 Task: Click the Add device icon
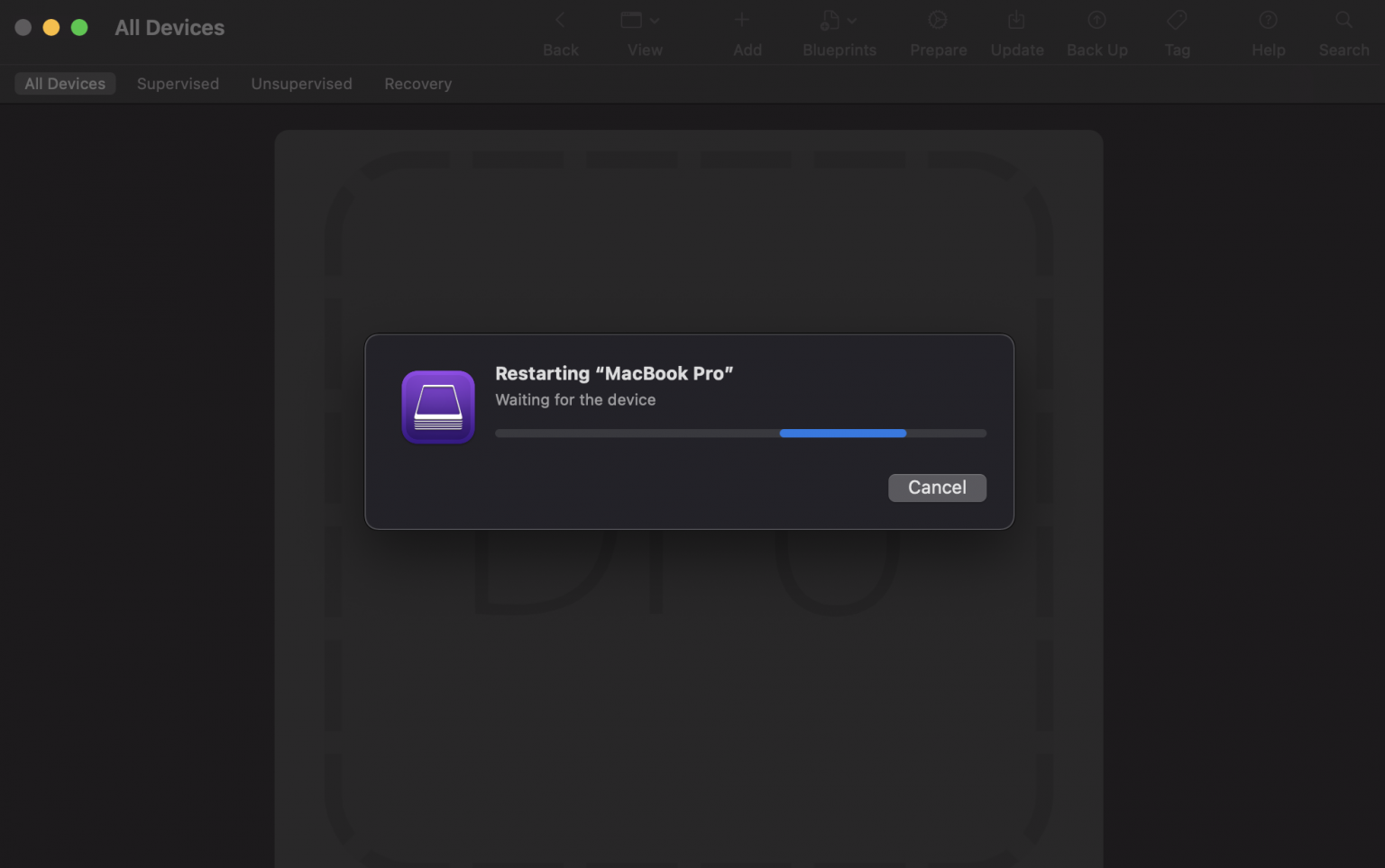pyautogui.click(x=741, y=20)
